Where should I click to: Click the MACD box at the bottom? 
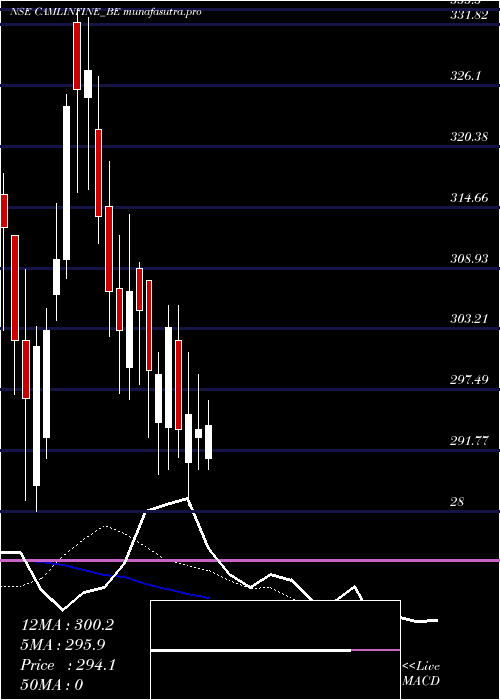point(275,650)
